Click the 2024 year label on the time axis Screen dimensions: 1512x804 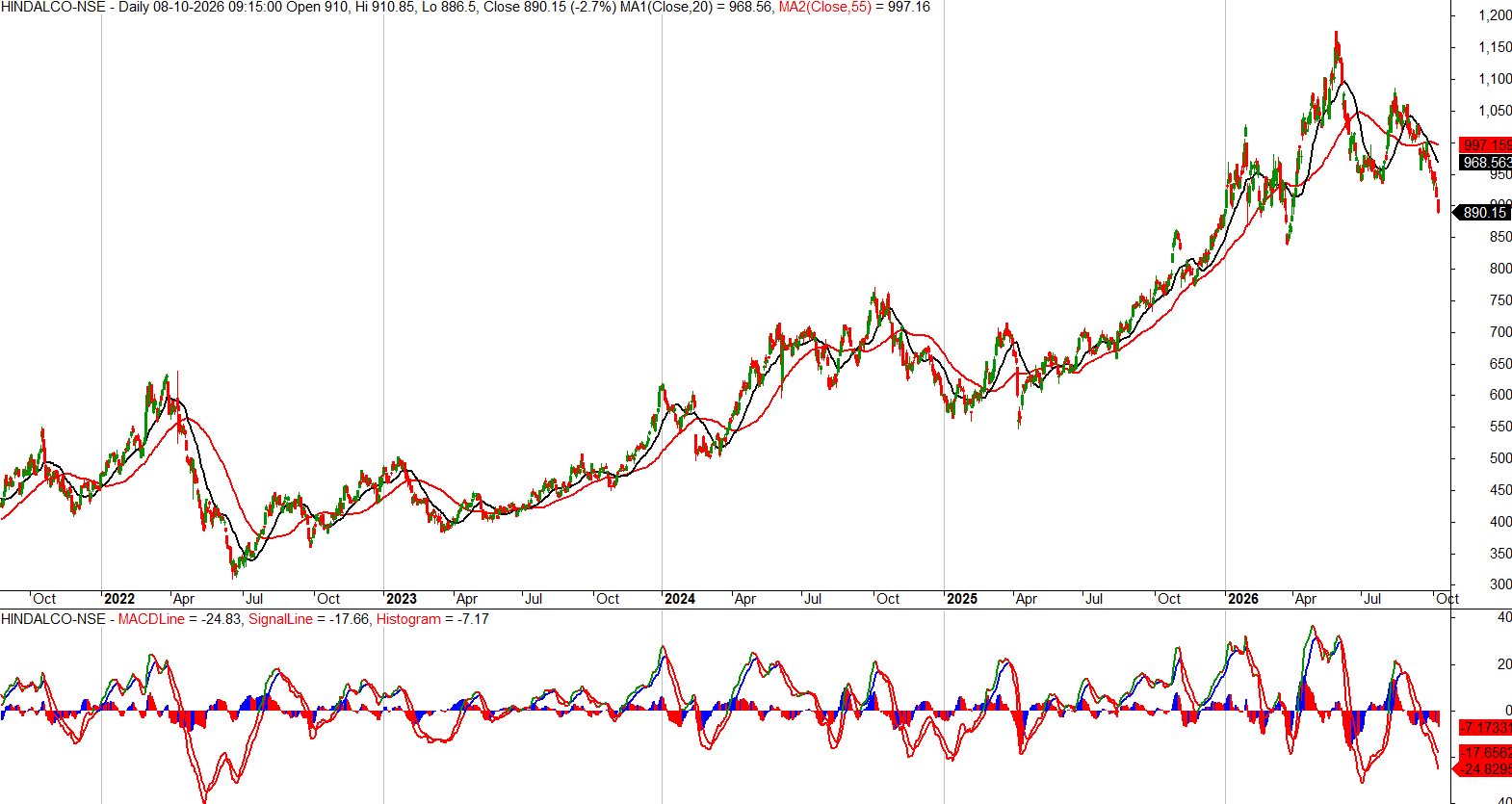680,599
